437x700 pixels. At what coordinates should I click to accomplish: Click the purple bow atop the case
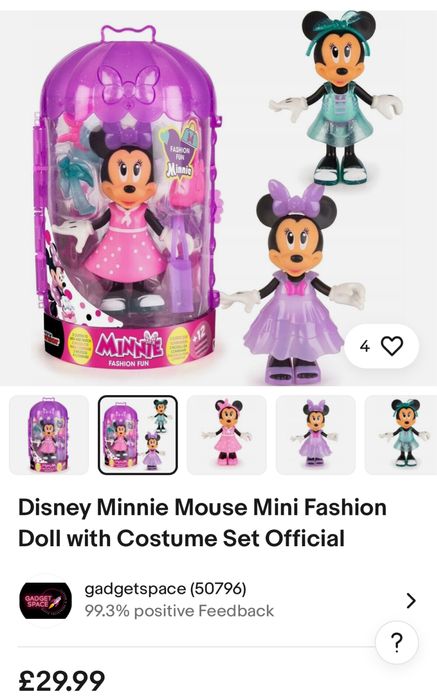129,83
